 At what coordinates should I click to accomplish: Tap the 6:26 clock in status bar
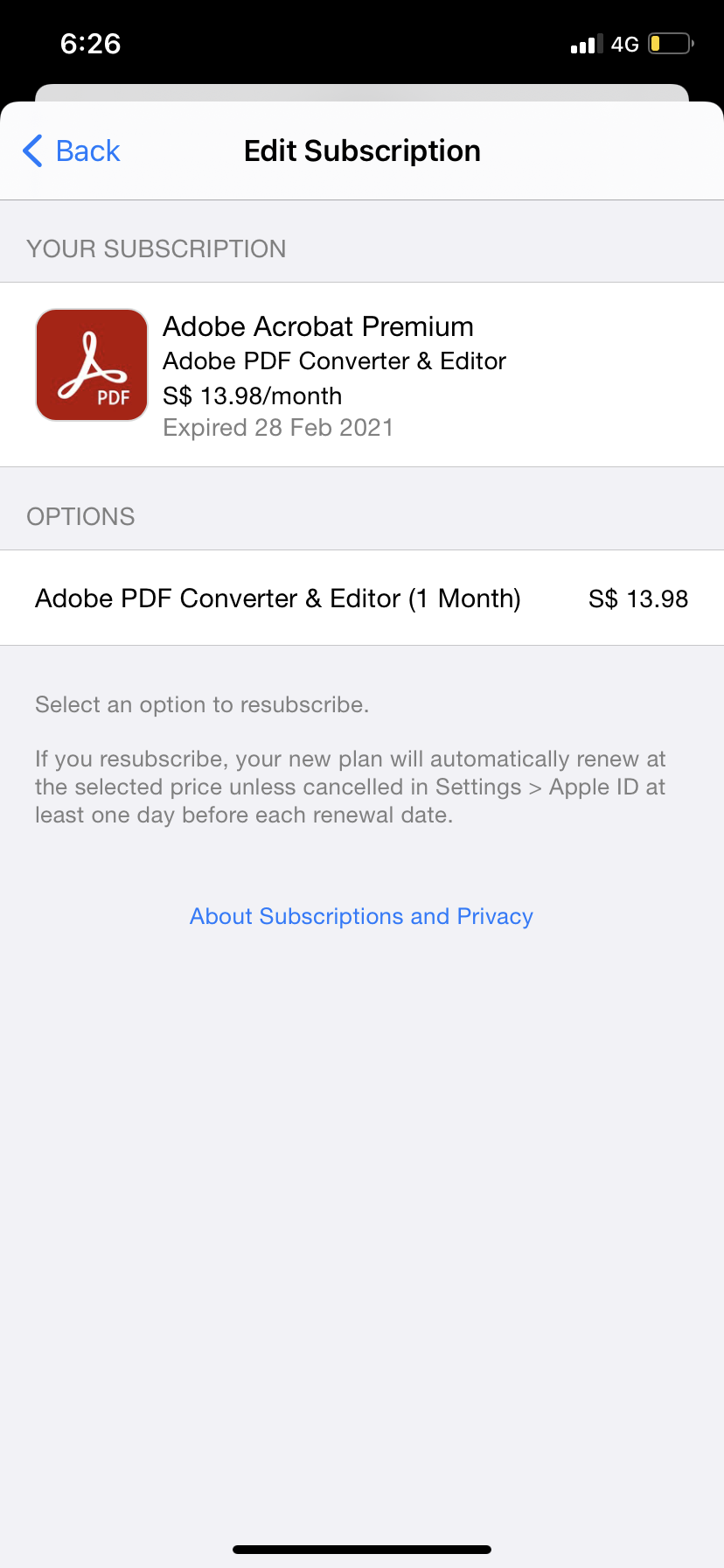(91, 44)
